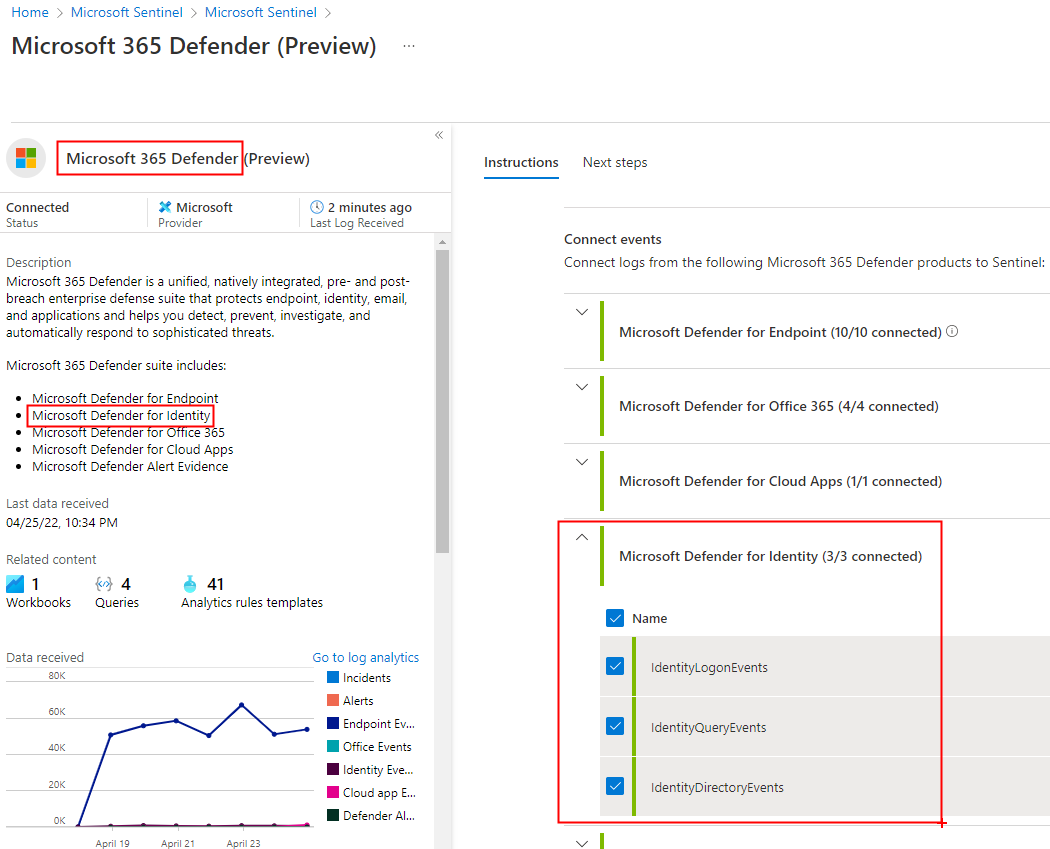
Task: Click the Incidents legend color swatch
Action: point(333,677)
